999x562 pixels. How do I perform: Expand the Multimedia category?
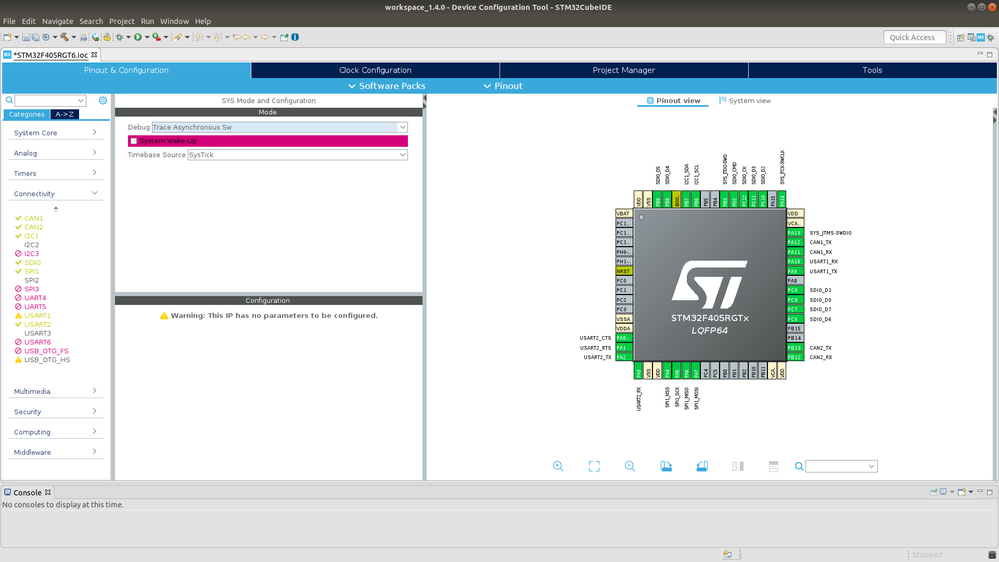[x=55, y=391]
